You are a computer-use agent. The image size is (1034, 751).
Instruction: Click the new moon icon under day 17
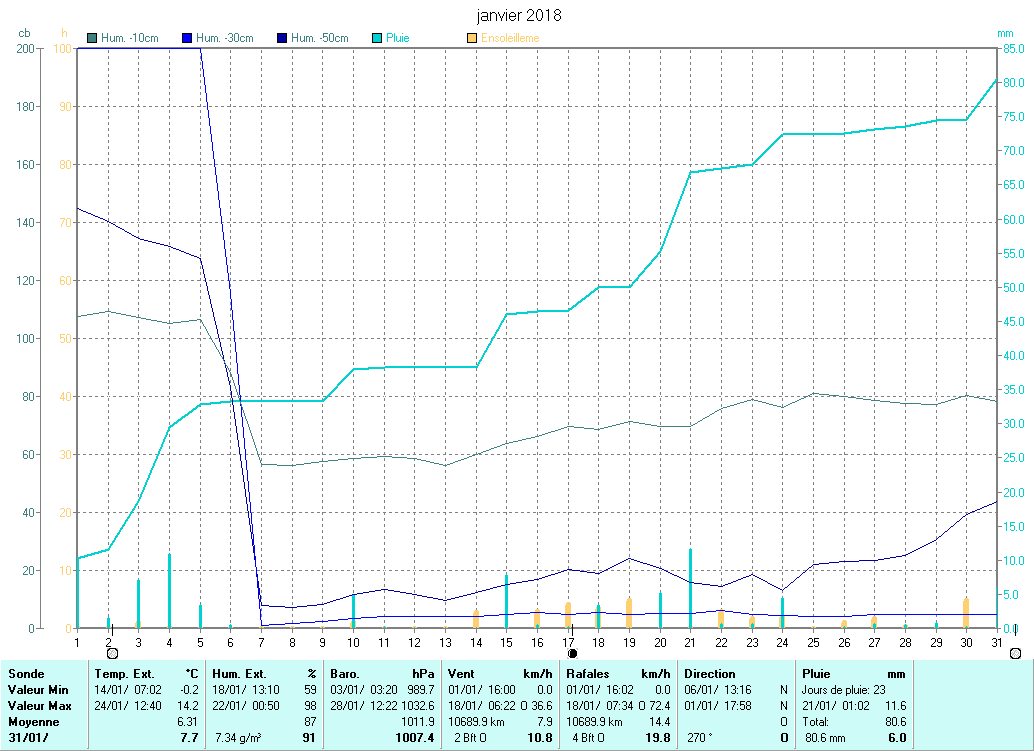click(x=572, y=653)
